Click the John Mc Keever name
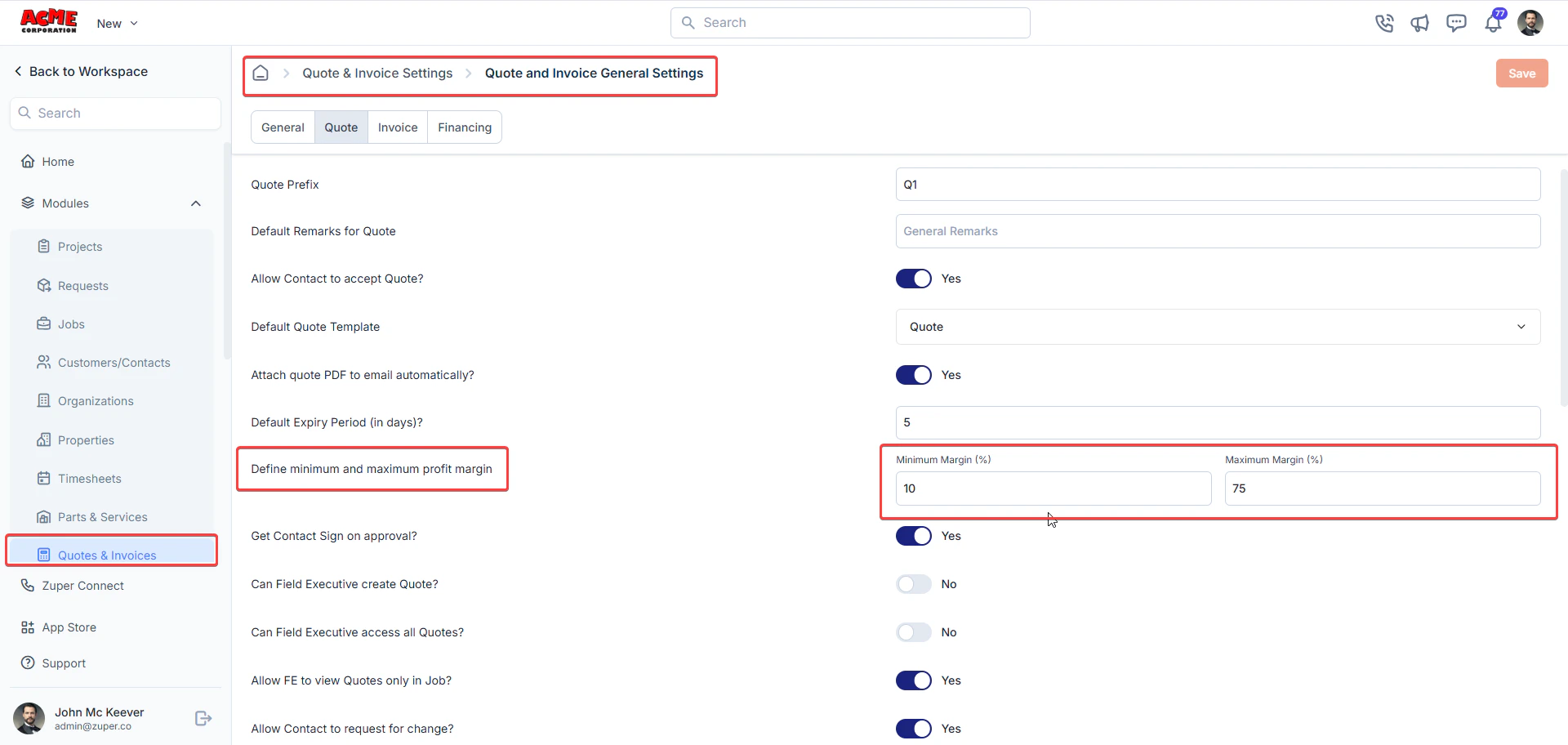The height and width of the screenshot is (745, 1568). coord(99,712)
